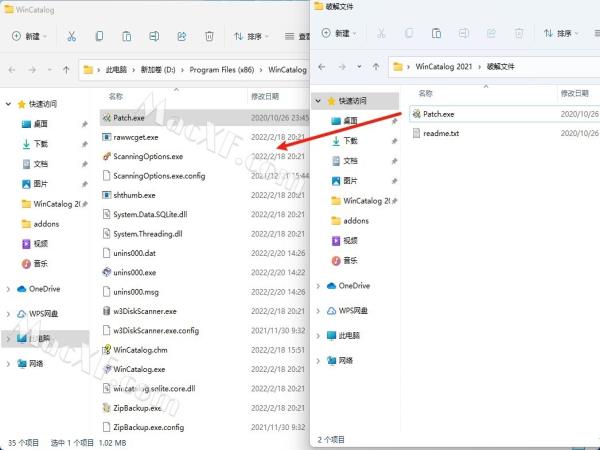
Task: Sort by 修改日期 column in WinCatalog window
Action: [265, 96]
